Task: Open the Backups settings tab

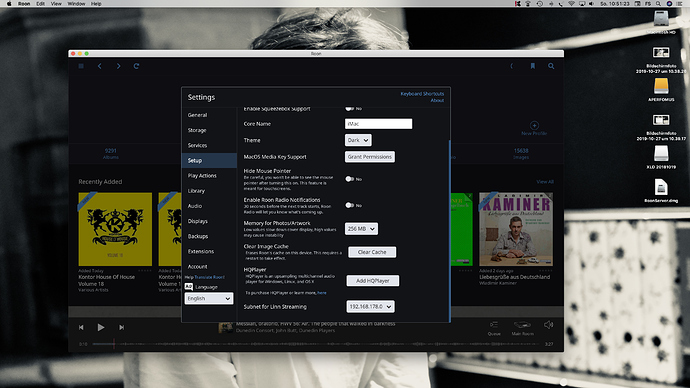Action: [x=209, y=236]
